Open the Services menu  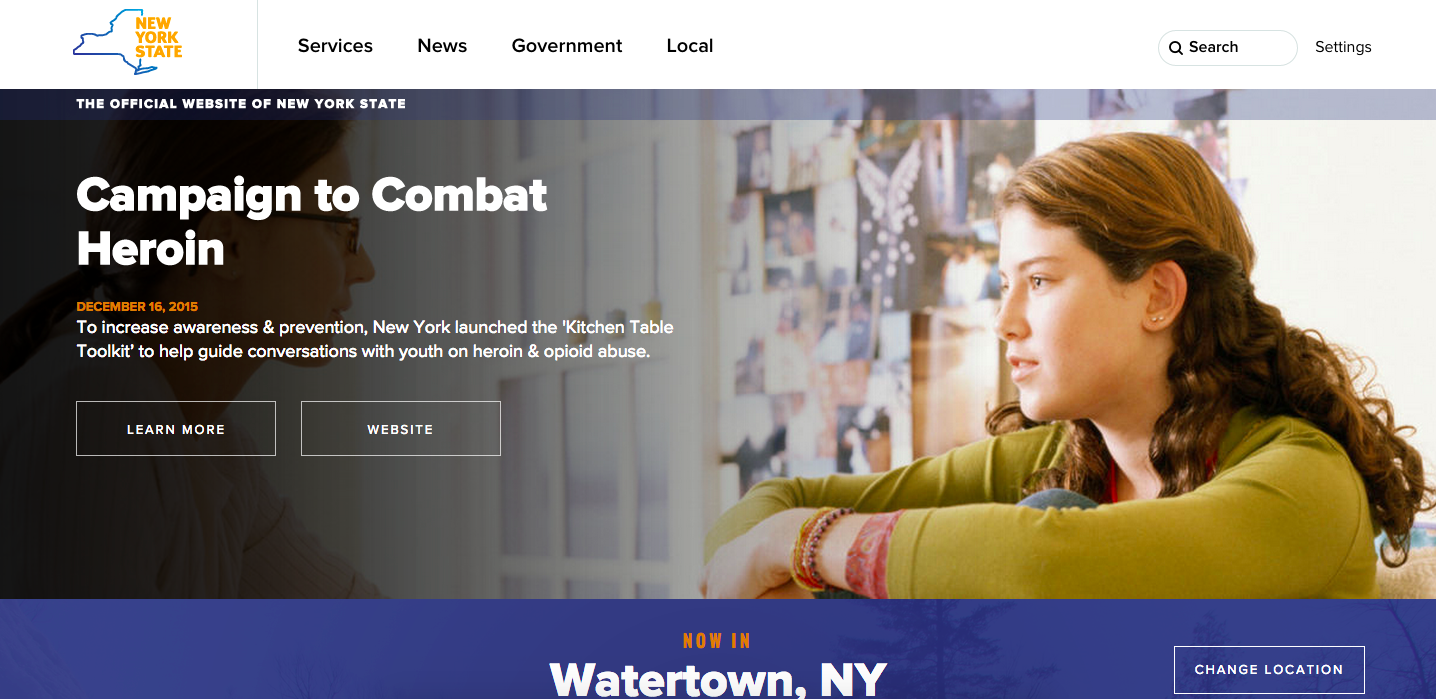pos(335,46)
